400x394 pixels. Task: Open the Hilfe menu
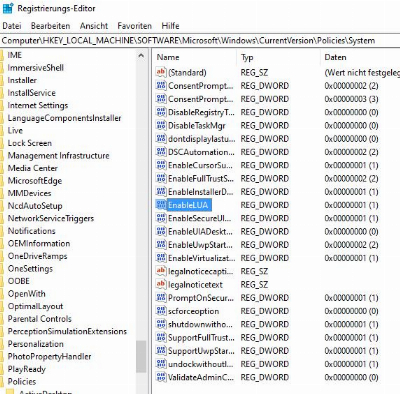tap(170, 26)
